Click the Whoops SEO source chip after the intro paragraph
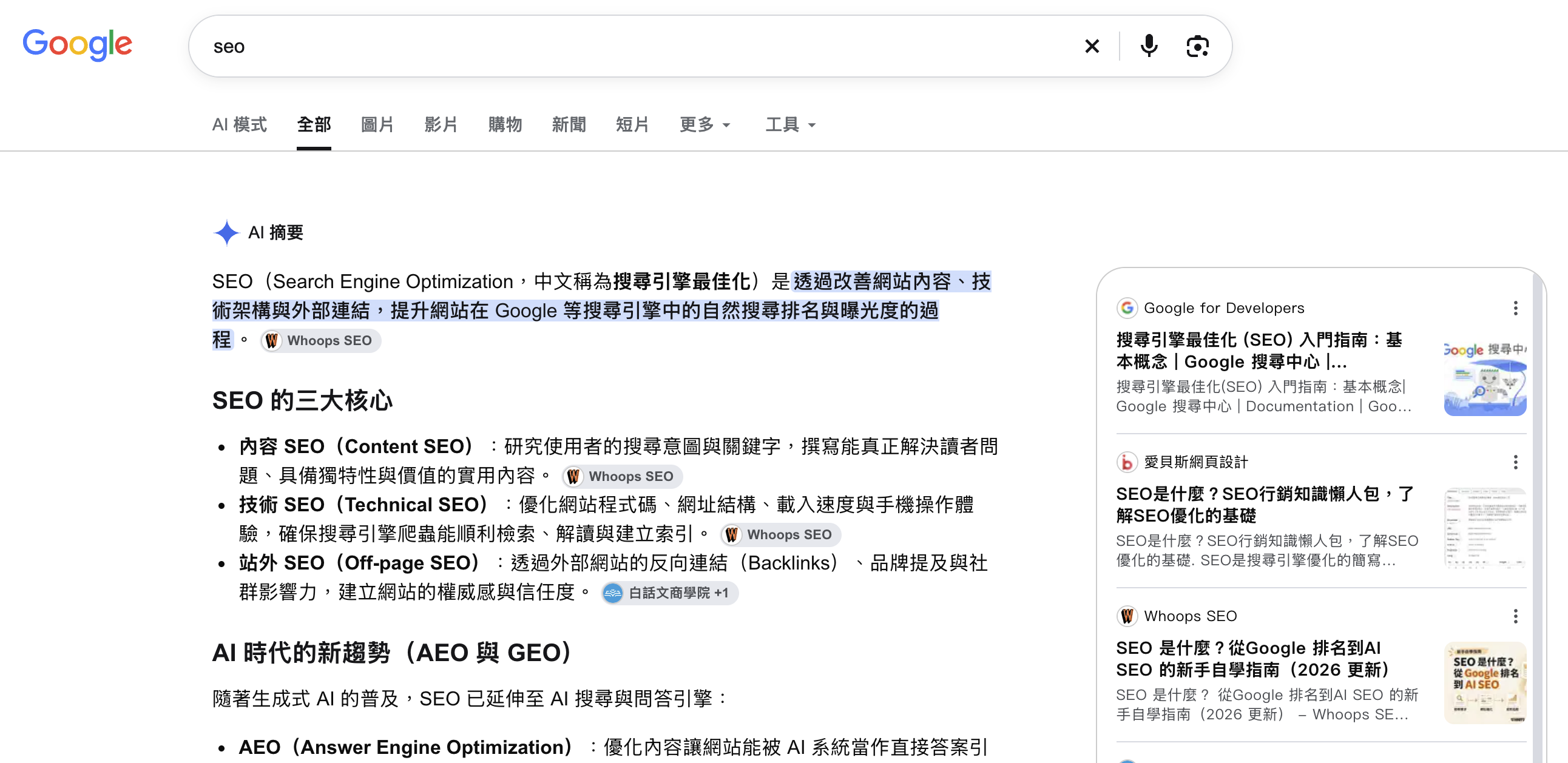The image size is (1568, 763). [x=321, y=341]
